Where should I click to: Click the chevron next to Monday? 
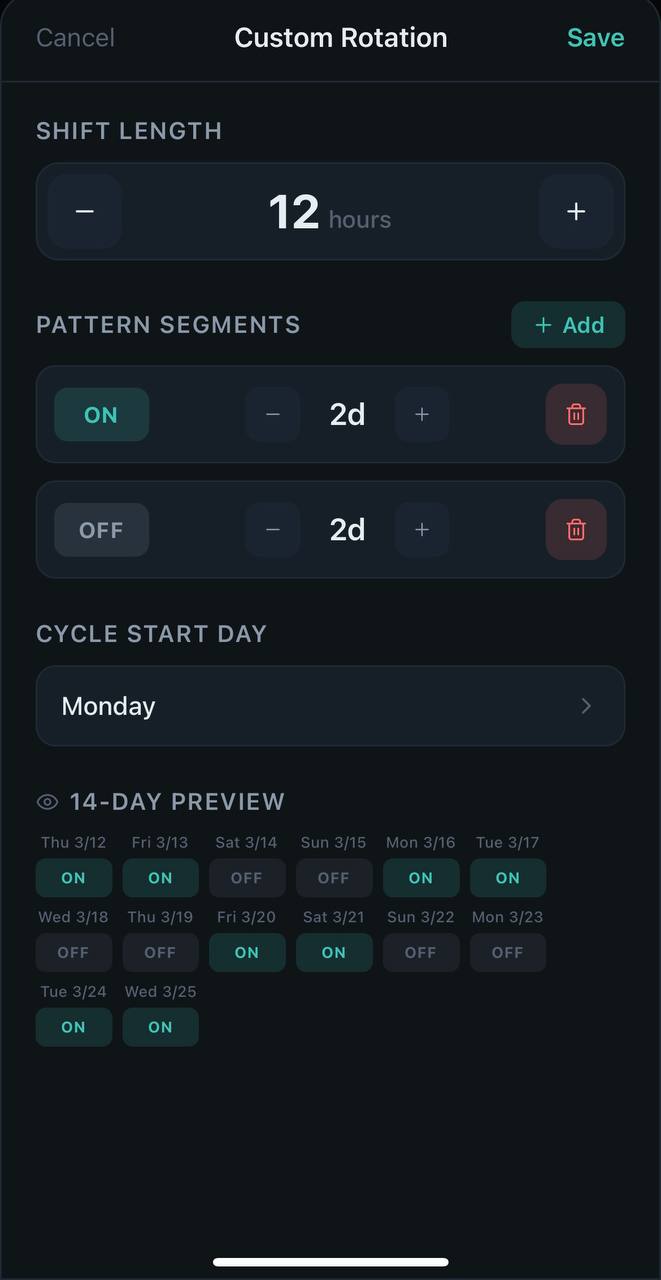(586, 706)
